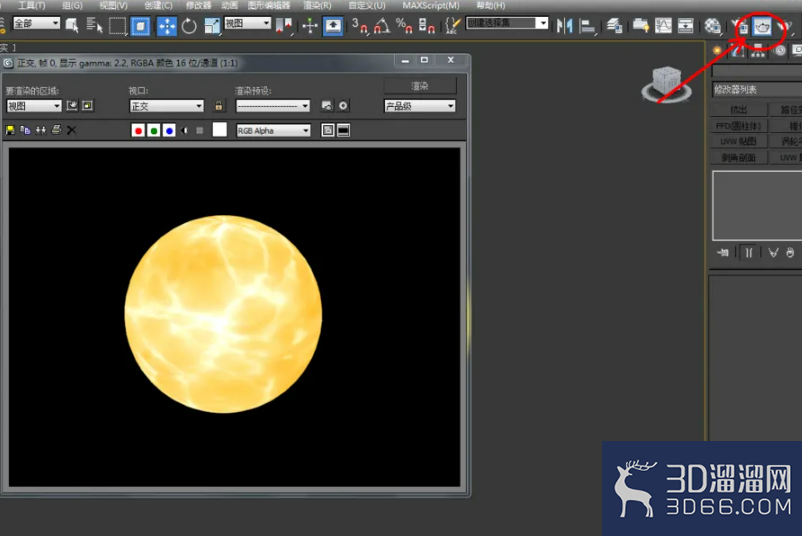
Task: Activate Select and Rotate tool
Action: 189,26
